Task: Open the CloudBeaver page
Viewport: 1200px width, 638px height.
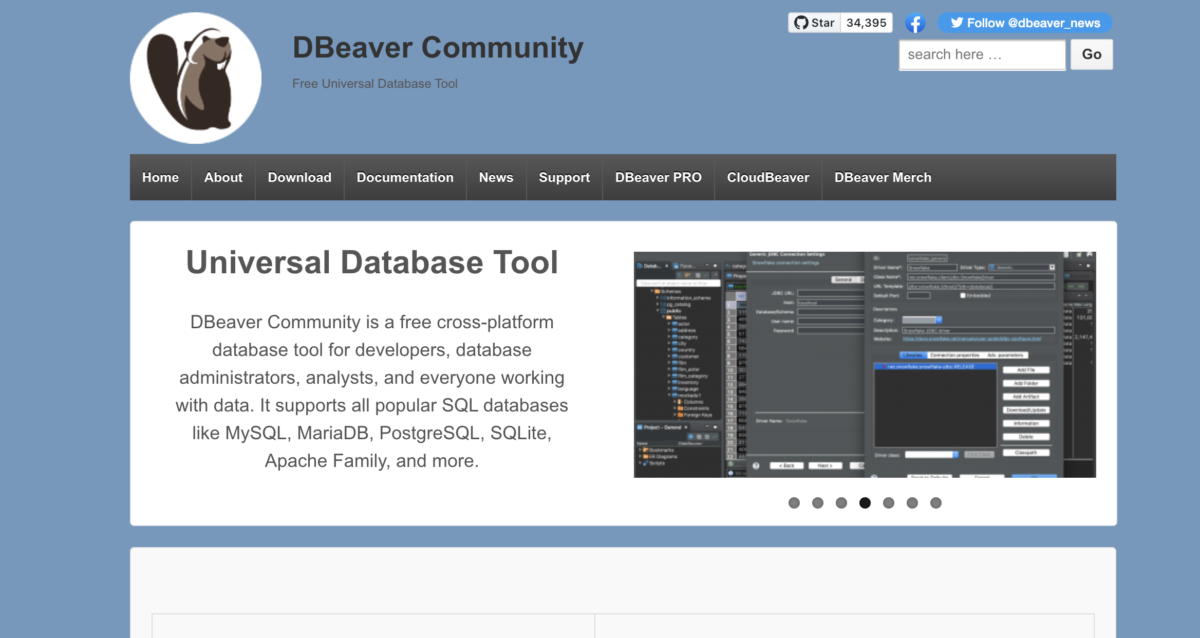Action: click(768, 177)
